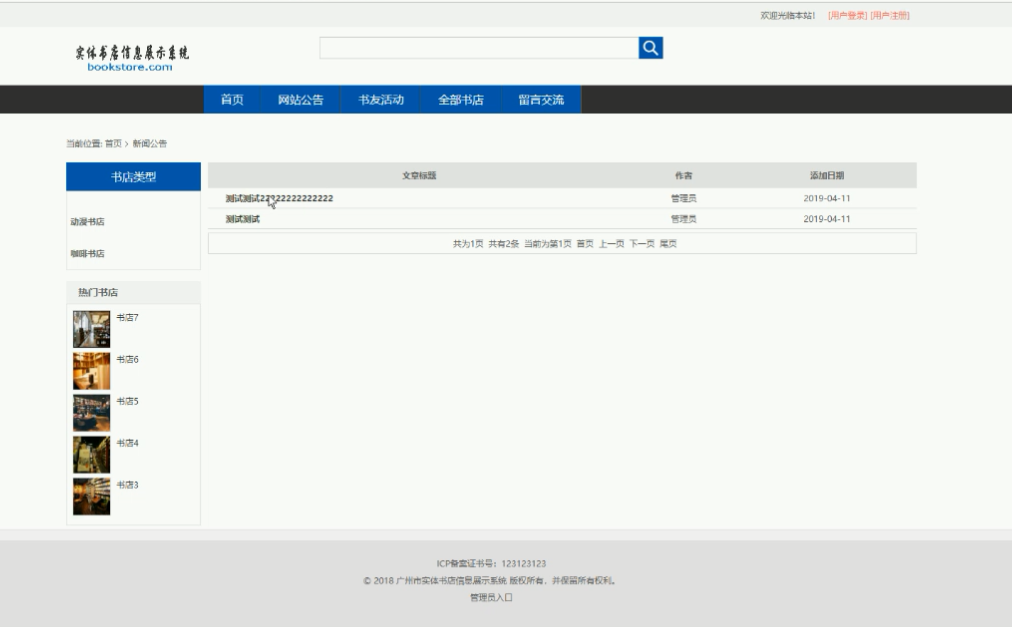Click the 书店7 text link

127,318
